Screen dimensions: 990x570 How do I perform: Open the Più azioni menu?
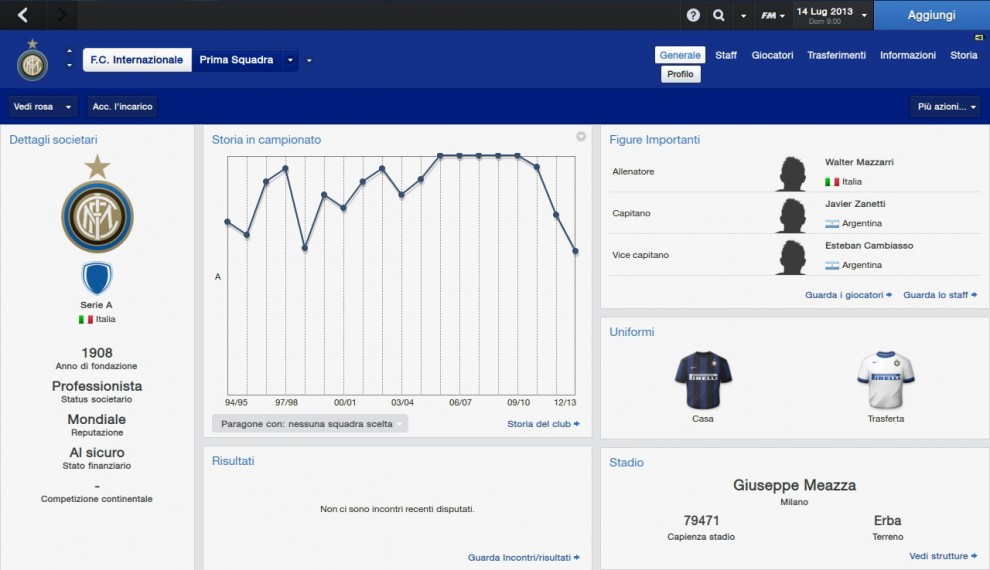(945, 107)
